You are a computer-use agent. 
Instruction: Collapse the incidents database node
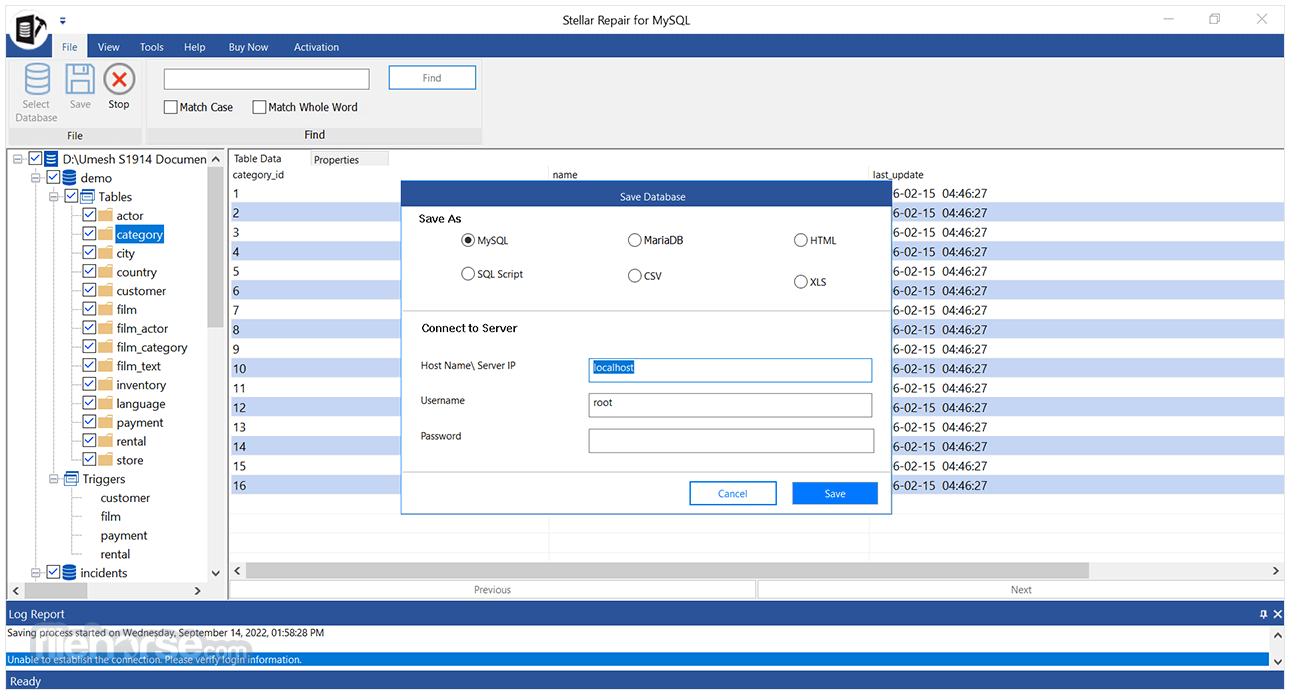tap(37, 573)
